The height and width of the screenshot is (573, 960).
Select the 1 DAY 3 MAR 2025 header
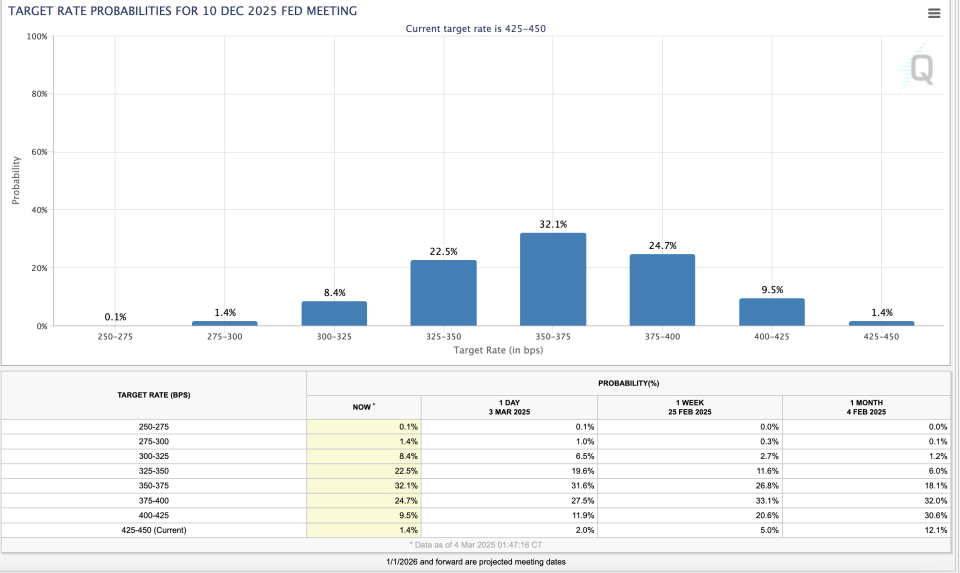pos(509,407)
